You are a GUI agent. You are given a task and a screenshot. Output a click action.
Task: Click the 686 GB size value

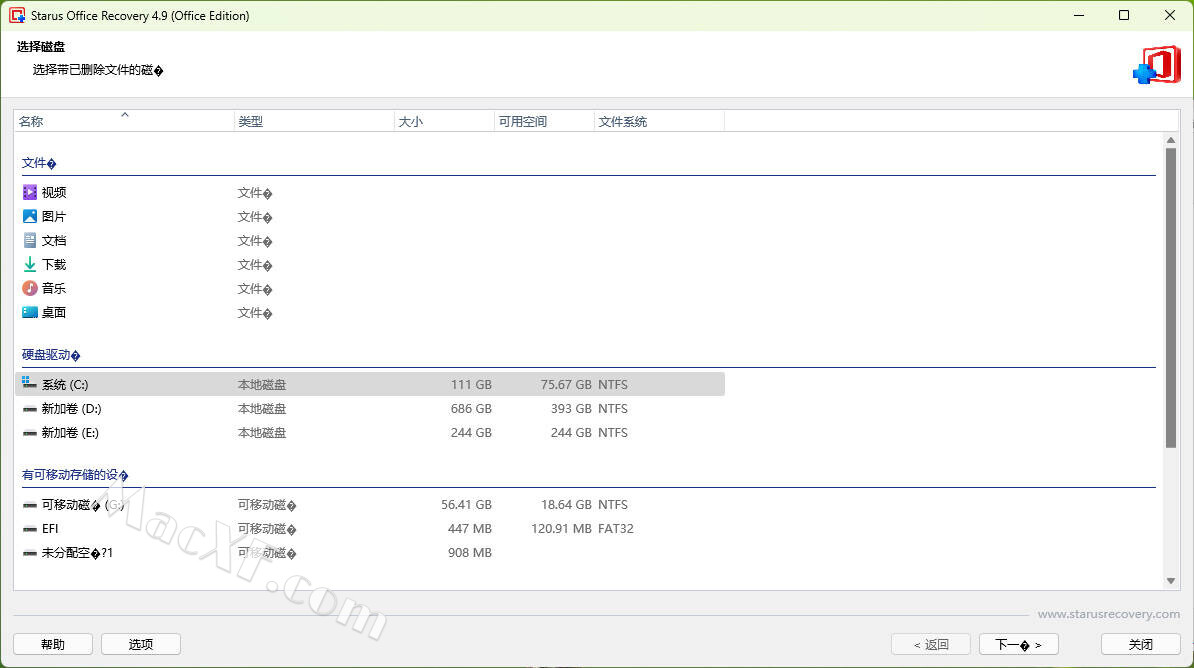click(x=471, y=409)
